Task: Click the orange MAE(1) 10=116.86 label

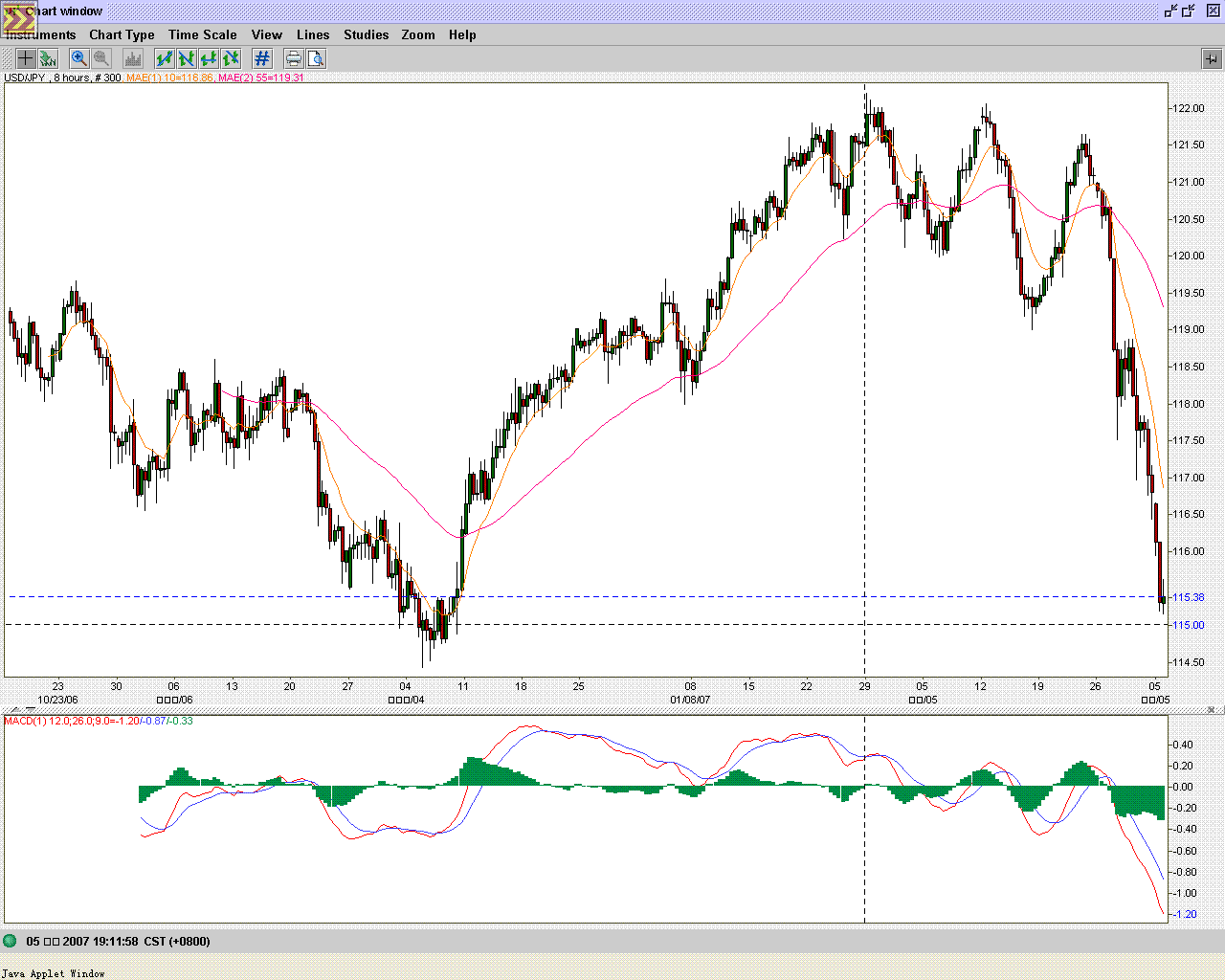Action: coord(169,78)
